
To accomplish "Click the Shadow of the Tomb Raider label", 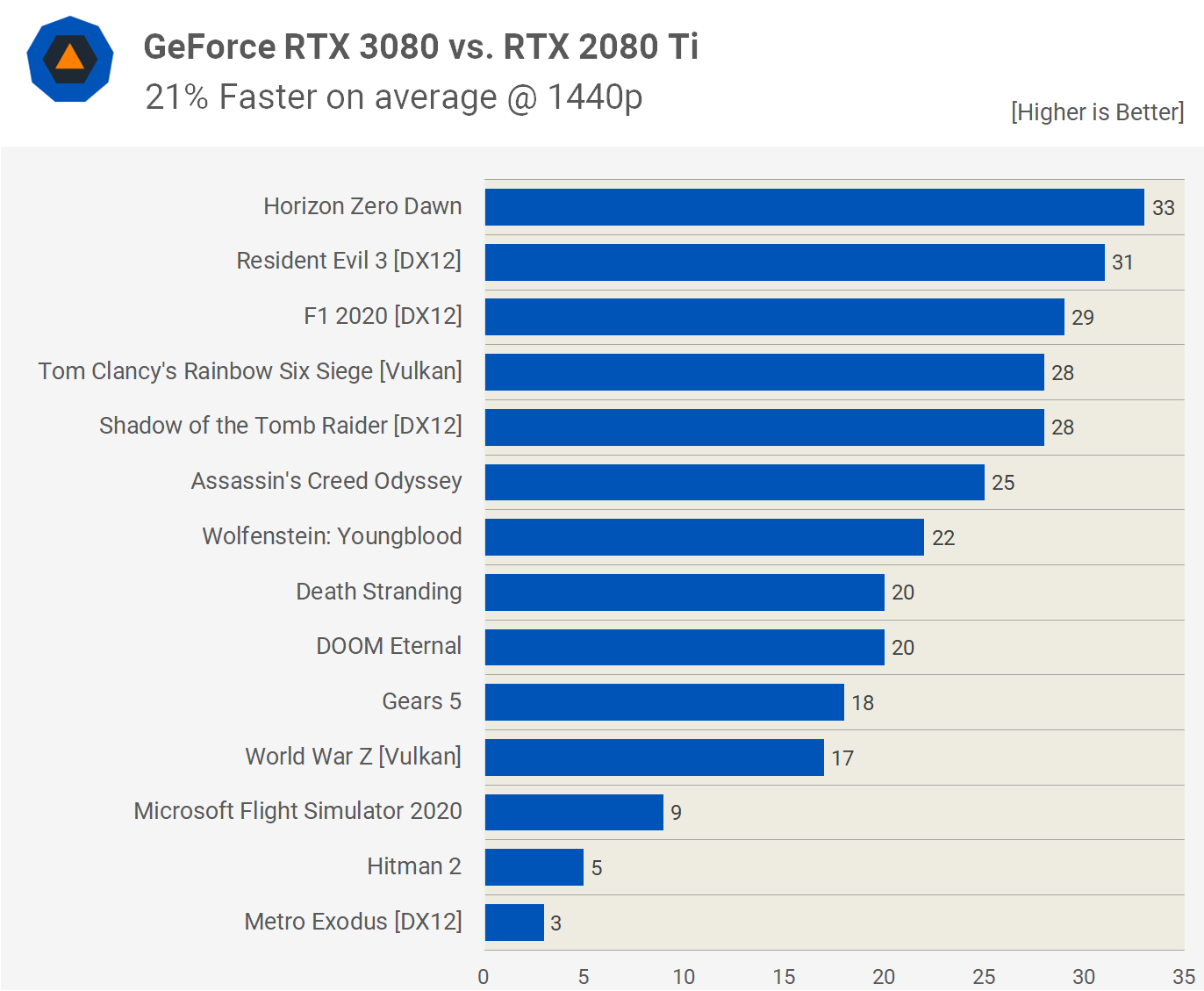I will [x=280, y=426].
